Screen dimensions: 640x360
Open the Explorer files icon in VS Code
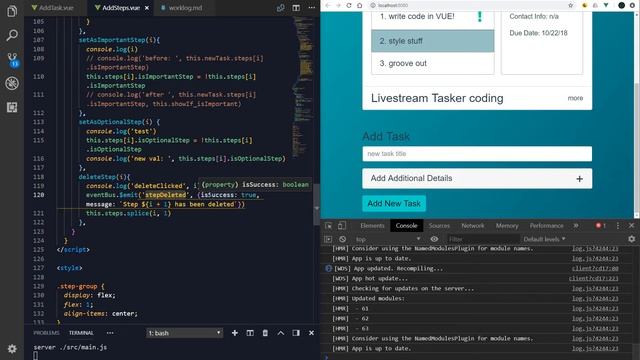pyautogui.click(x=12, y=11)
